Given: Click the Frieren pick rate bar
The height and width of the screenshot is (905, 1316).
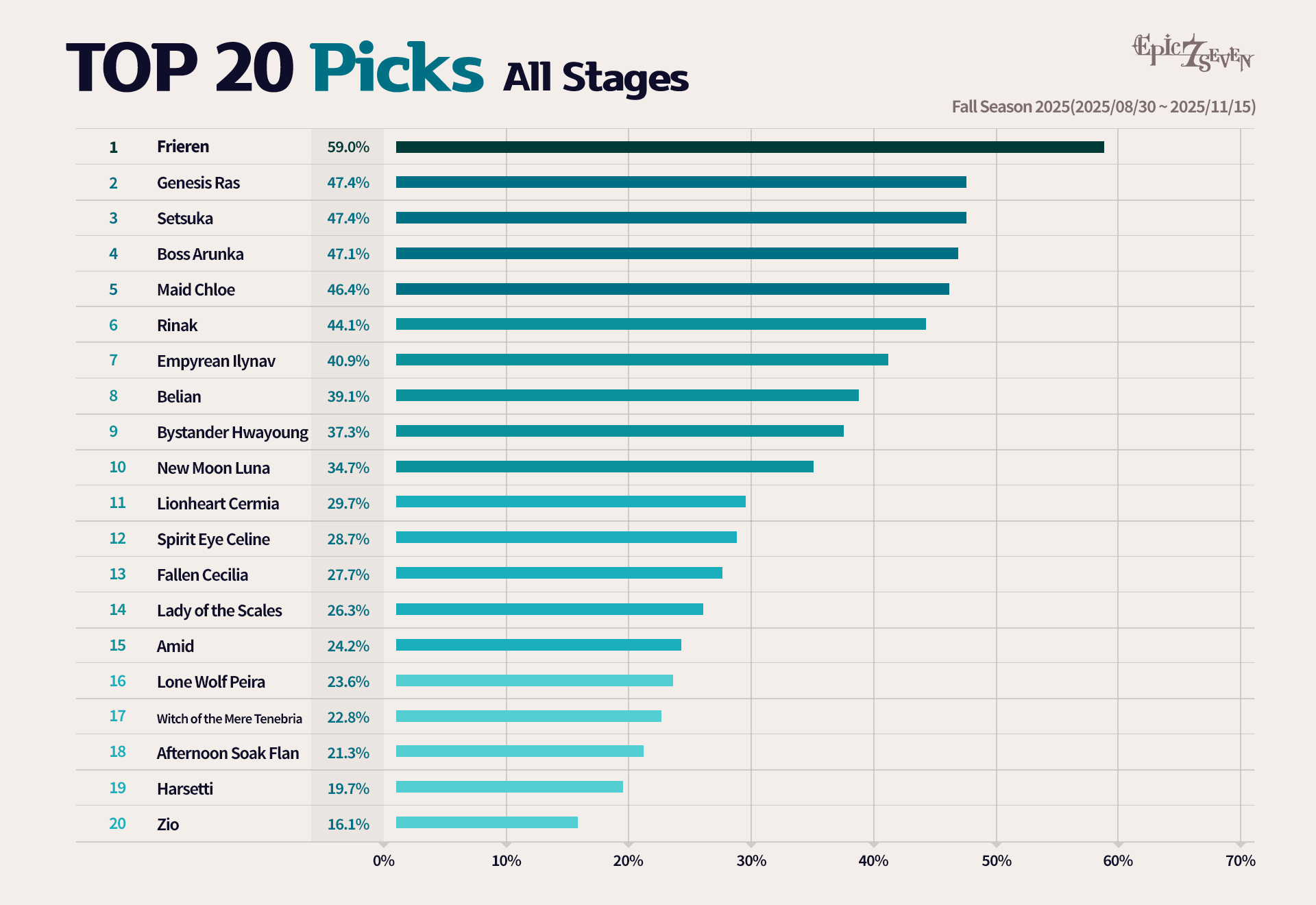Looking at the screenshot, I should pyautogui.click(x=749, y=147).
